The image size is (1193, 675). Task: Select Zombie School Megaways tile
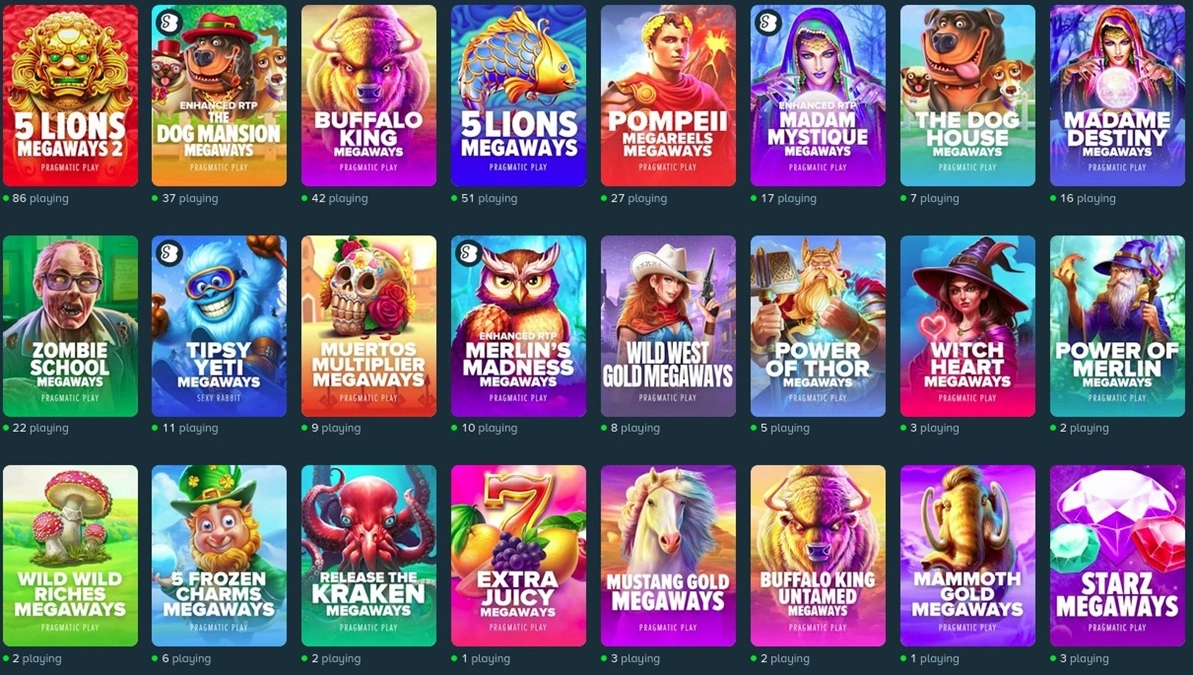pyautogui.click(x=71, y=326)
